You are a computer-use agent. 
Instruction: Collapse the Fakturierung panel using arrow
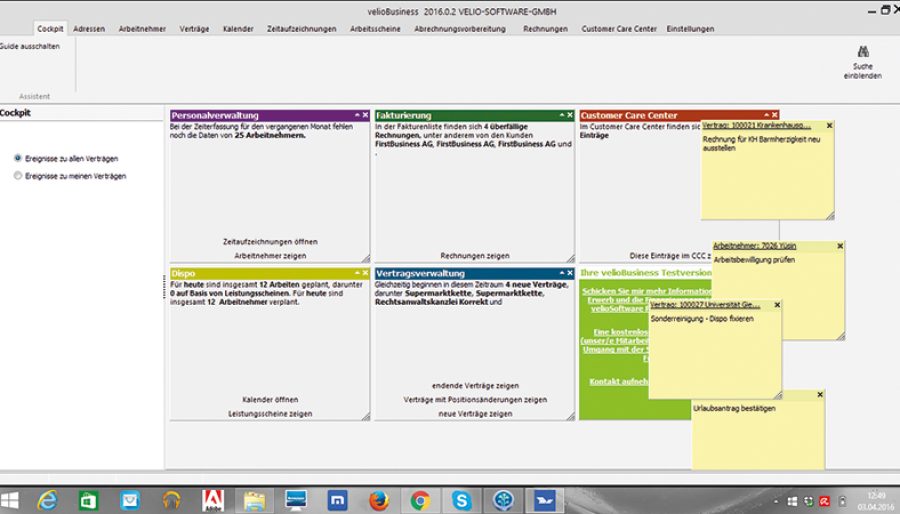[x=562, y=115]
